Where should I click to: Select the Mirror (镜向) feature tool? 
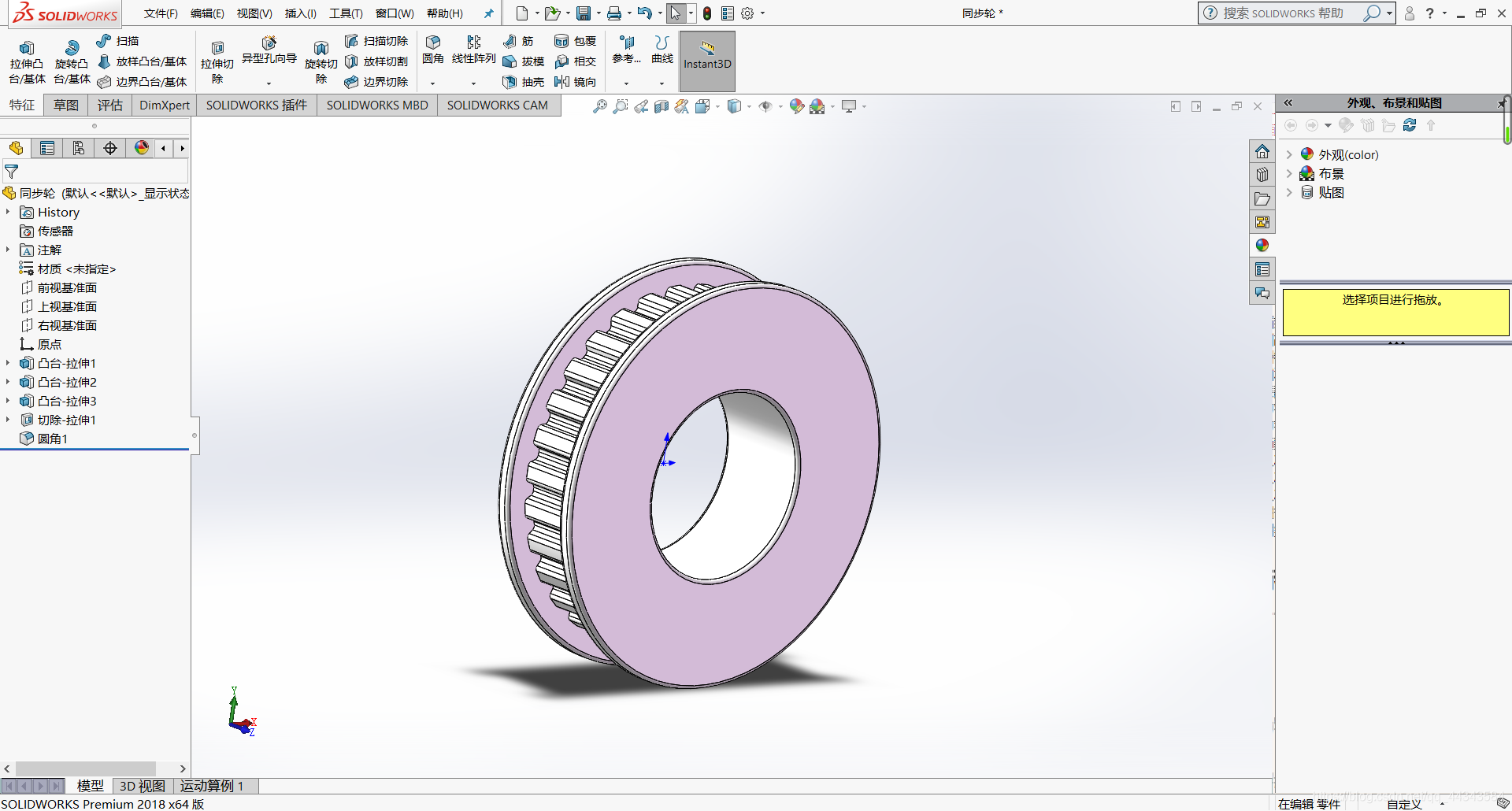click(561, 82)
